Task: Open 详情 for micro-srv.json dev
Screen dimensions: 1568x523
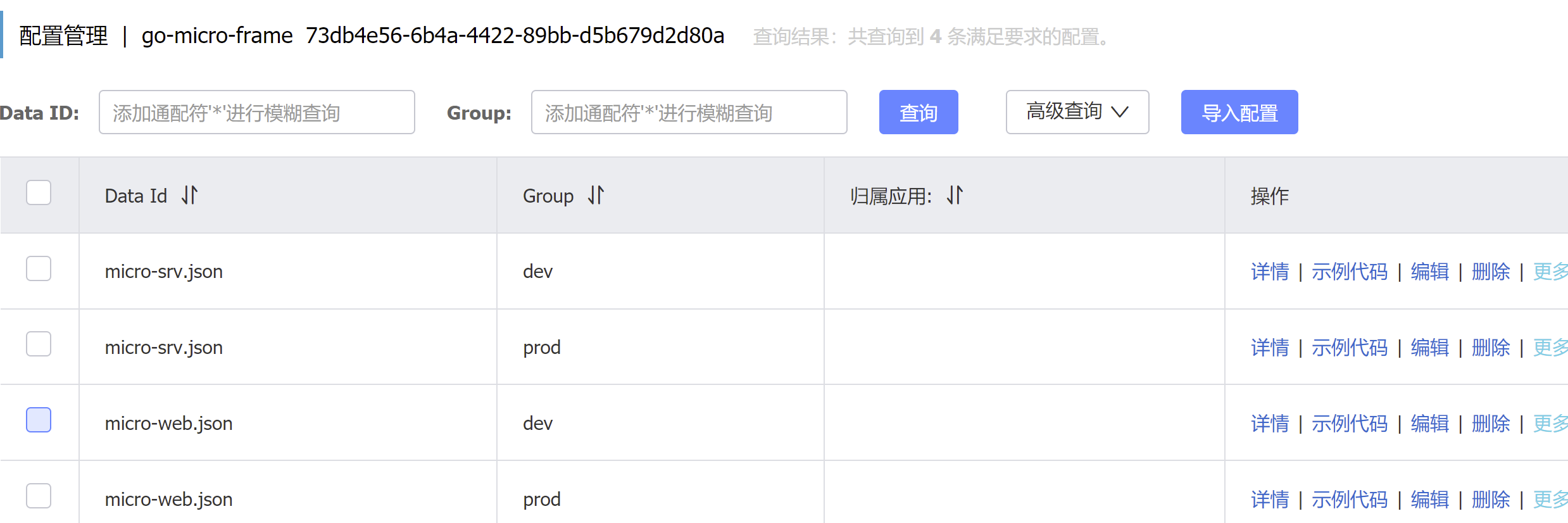Action: coord(1270,272)
